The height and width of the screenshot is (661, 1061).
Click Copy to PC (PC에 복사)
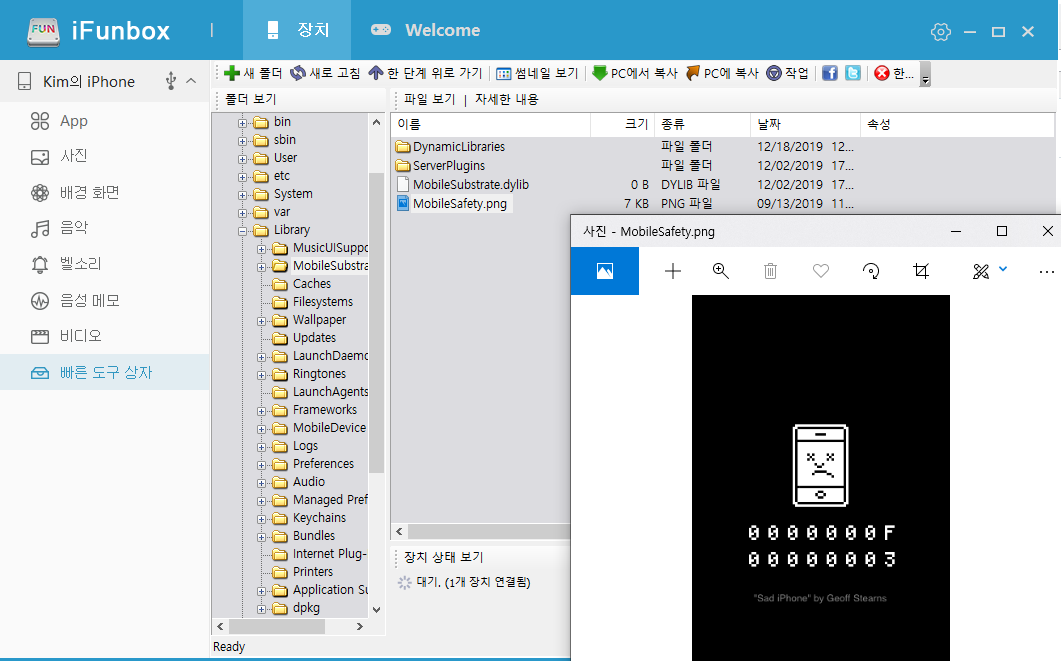click(x=722, y=73)
